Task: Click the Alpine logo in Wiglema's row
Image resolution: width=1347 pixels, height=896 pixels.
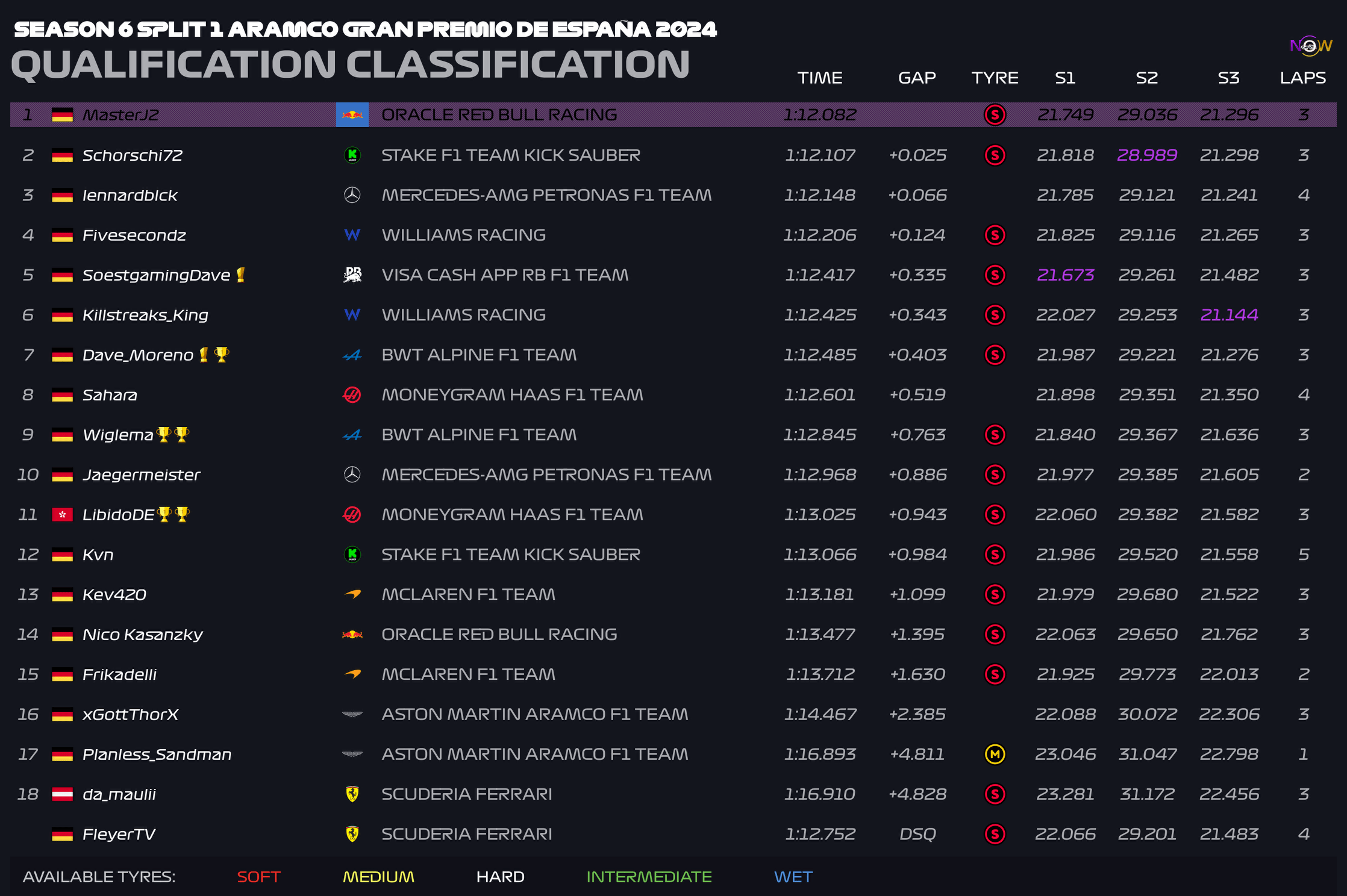Action: (x=352, y=435)
